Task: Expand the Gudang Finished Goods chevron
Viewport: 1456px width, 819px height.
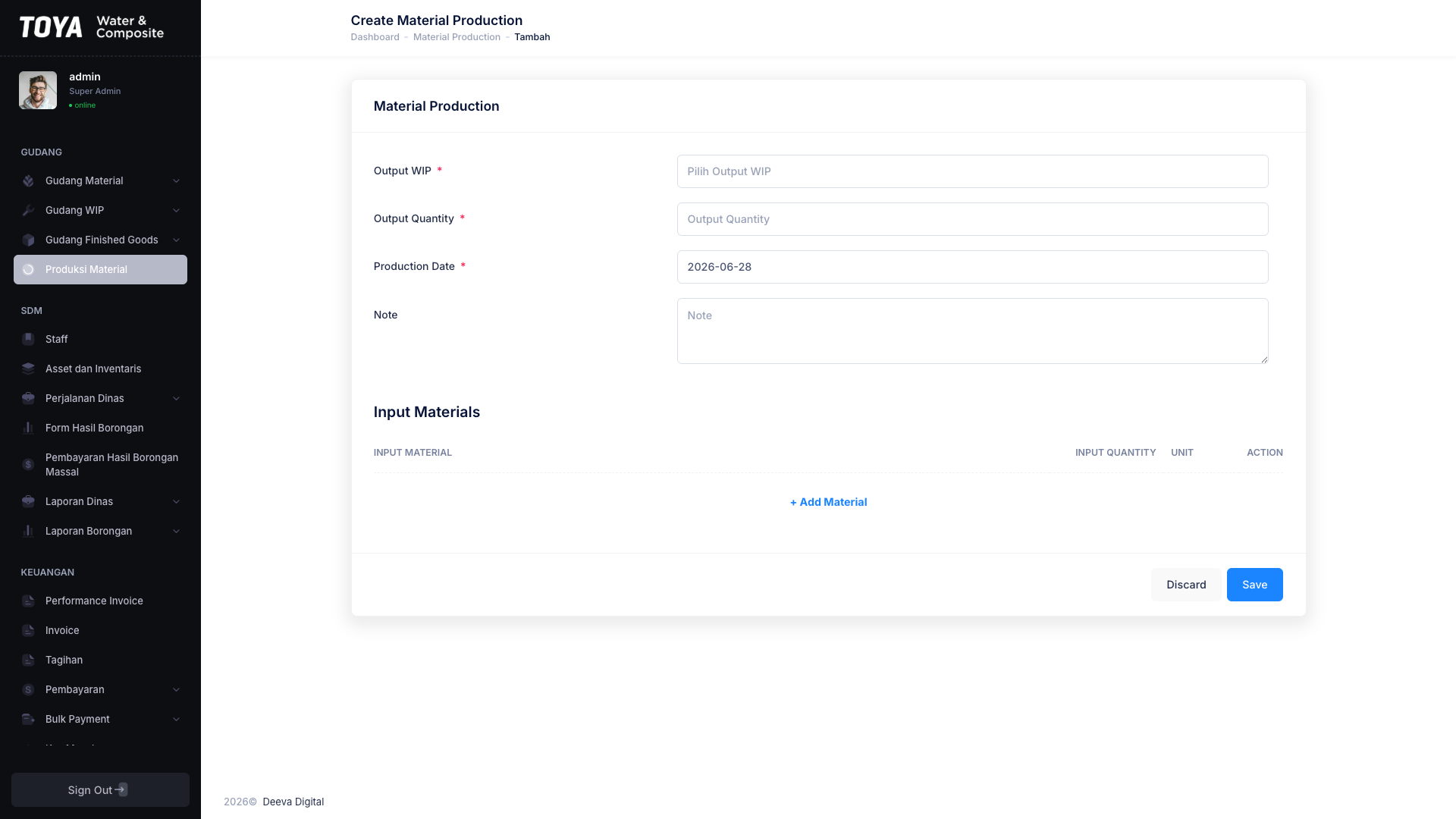Action: pos(176,240)
